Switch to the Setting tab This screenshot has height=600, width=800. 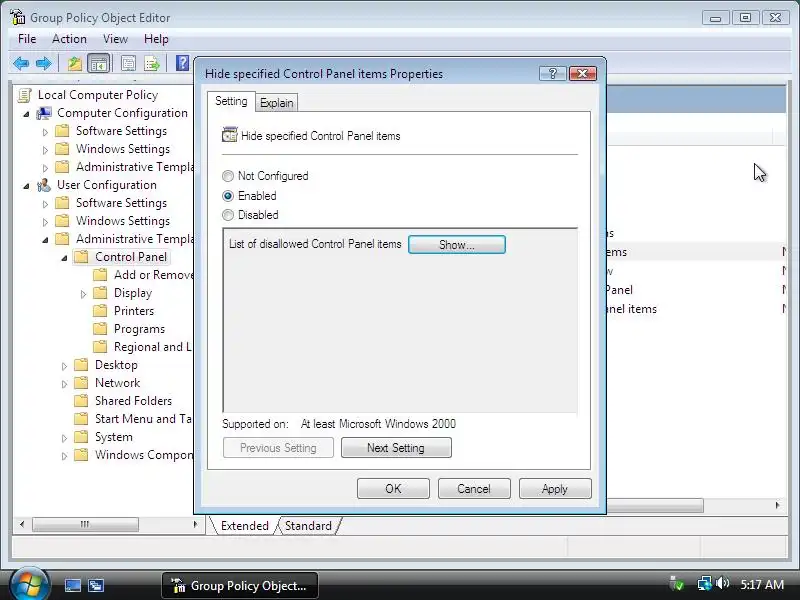(231, 101)
